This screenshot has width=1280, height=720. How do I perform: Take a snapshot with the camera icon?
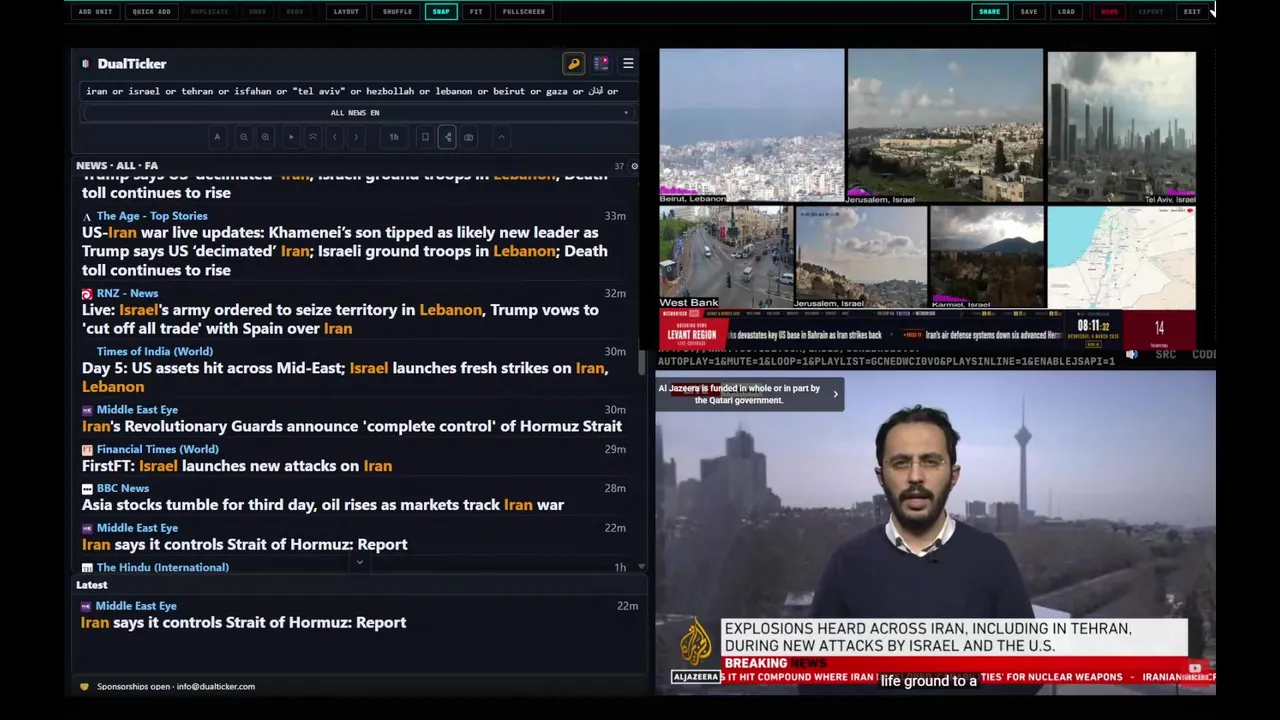(468, 137)
